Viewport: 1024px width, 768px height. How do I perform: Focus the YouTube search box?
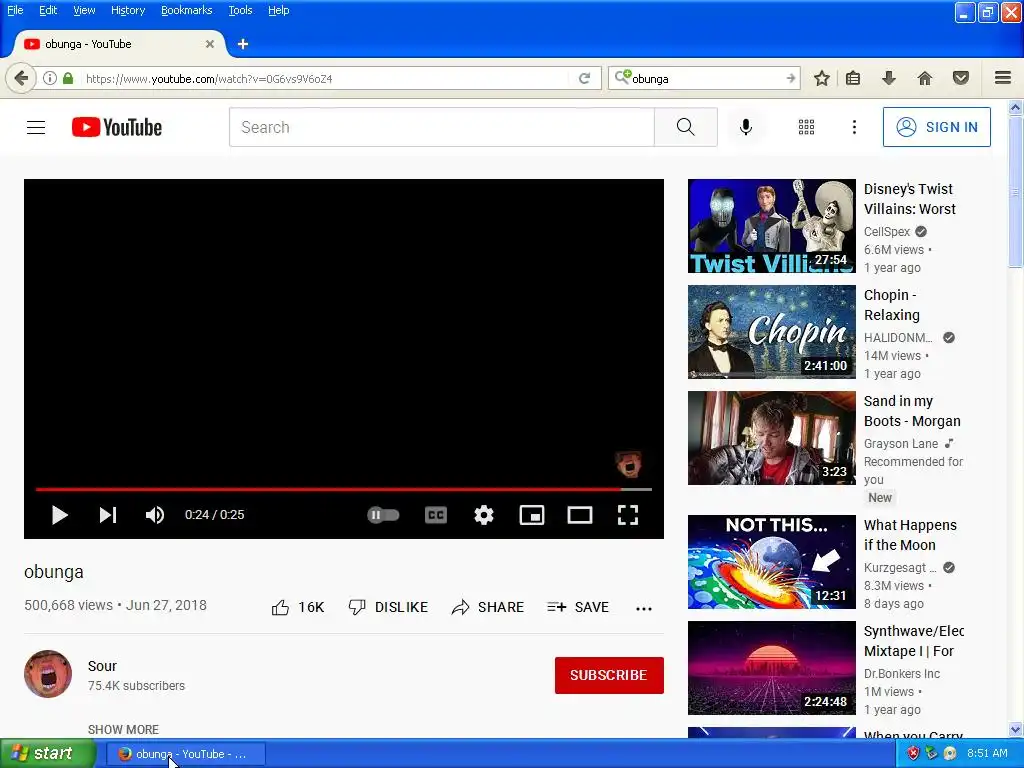click(441, 127)
